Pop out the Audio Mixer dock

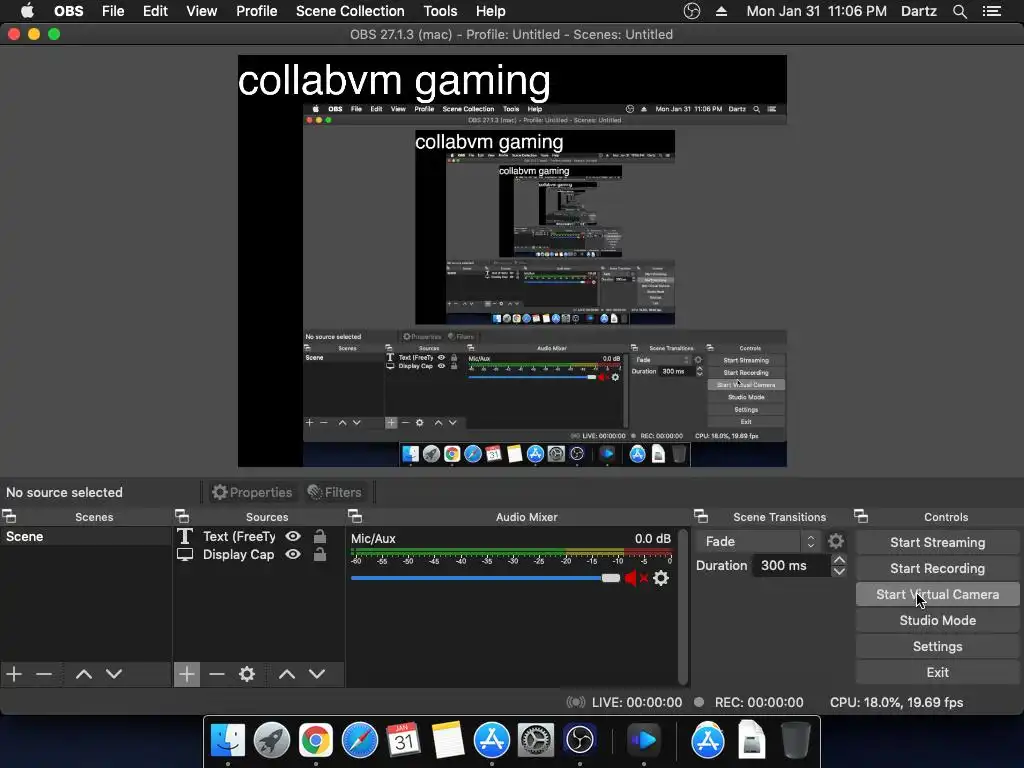coord(355,517)
